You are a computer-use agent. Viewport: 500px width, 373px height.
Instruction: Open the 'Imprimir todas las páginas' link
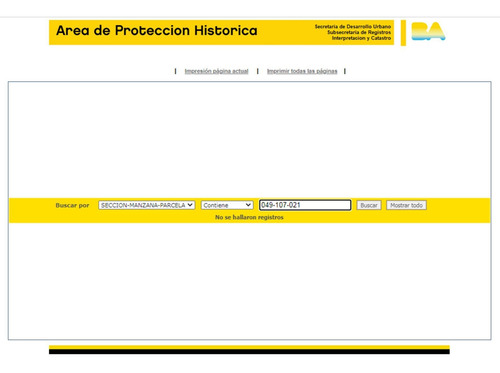pyautogui.click(x=302, y=71)
